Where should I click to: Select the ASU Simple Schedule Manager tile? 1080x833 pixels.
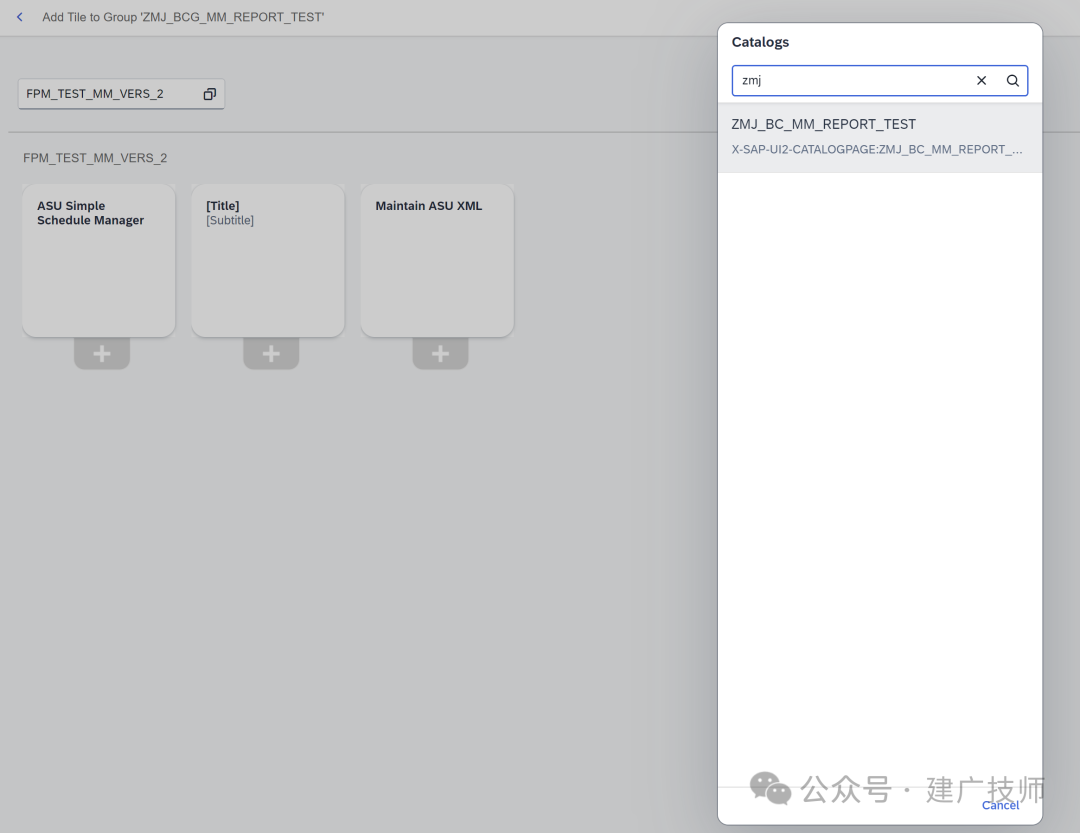98,260
